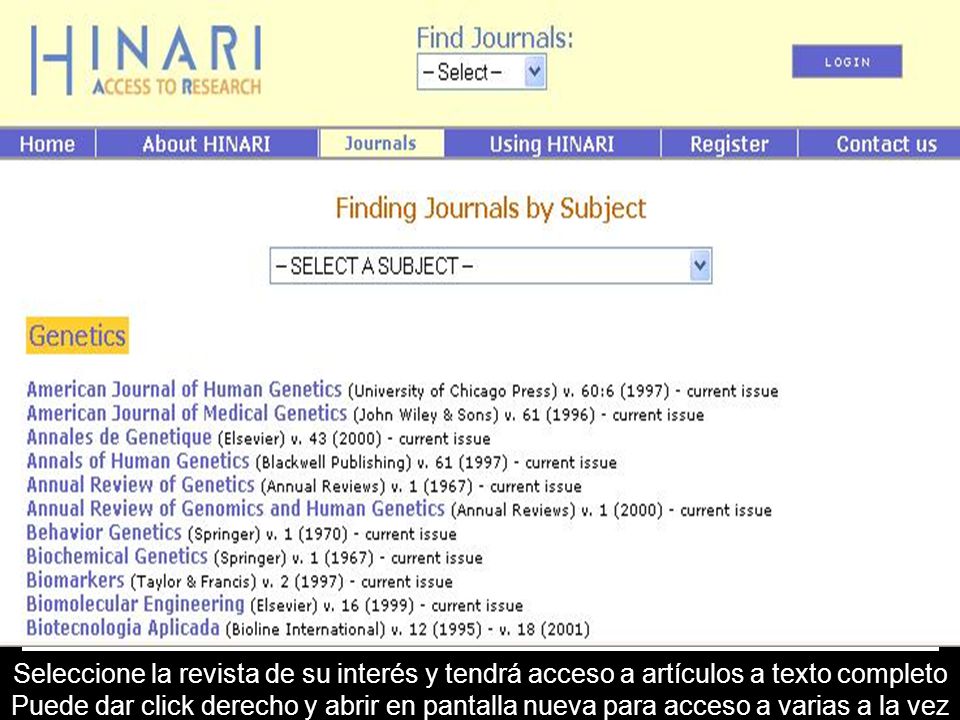This screenshot has height=720, width=960.
Task: Open the Find Journals Select dropdown
Action: 482,72
